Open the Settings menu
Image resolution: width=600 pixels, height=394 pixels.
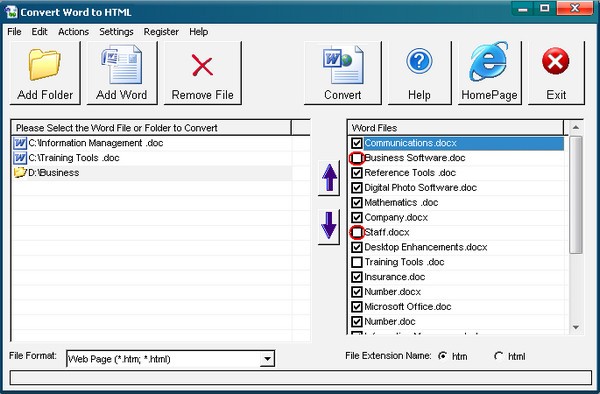[x=116, y=32]
